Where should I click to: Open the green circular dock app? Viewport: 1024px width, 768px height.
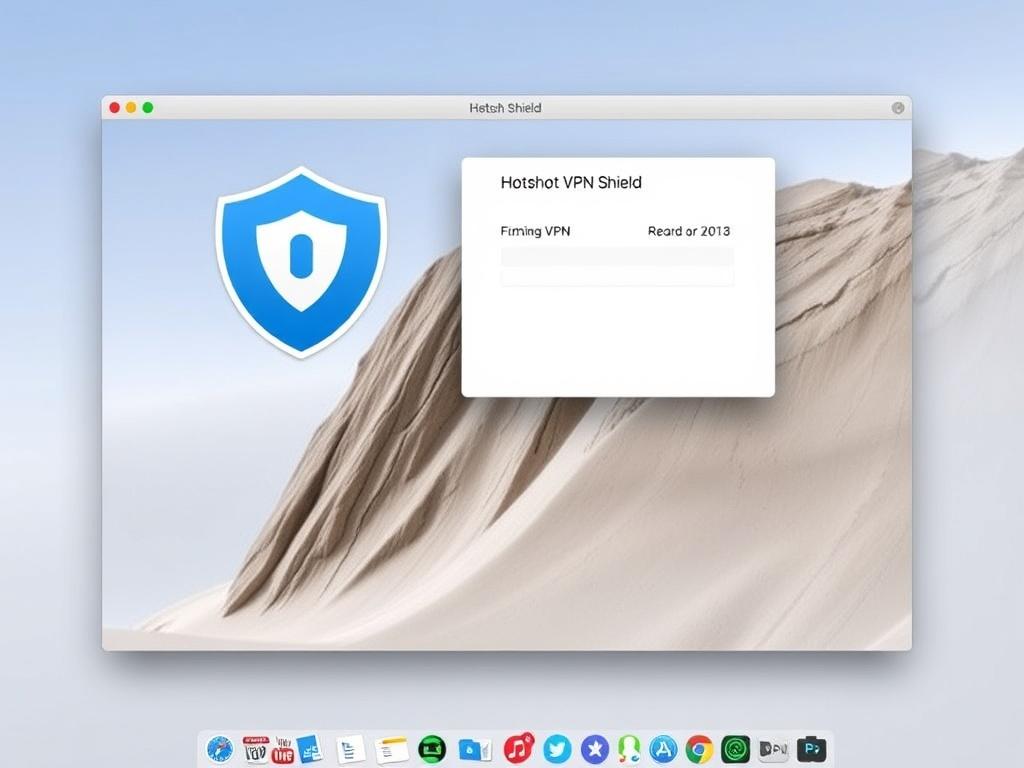(432, 749)
